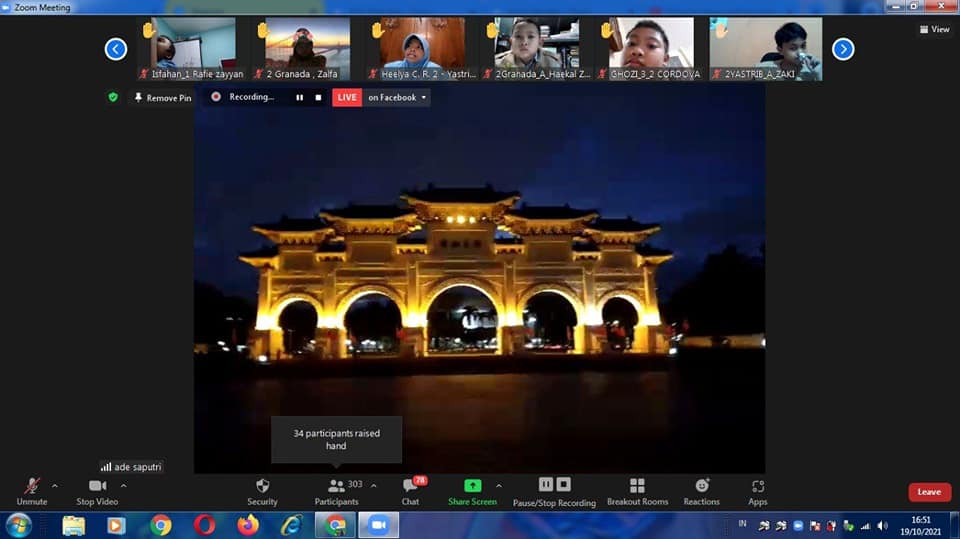Open Internet Explorer from taskbar
Image resolution: width=960 pixels, height=539 pixels.
tap(291, 526)
